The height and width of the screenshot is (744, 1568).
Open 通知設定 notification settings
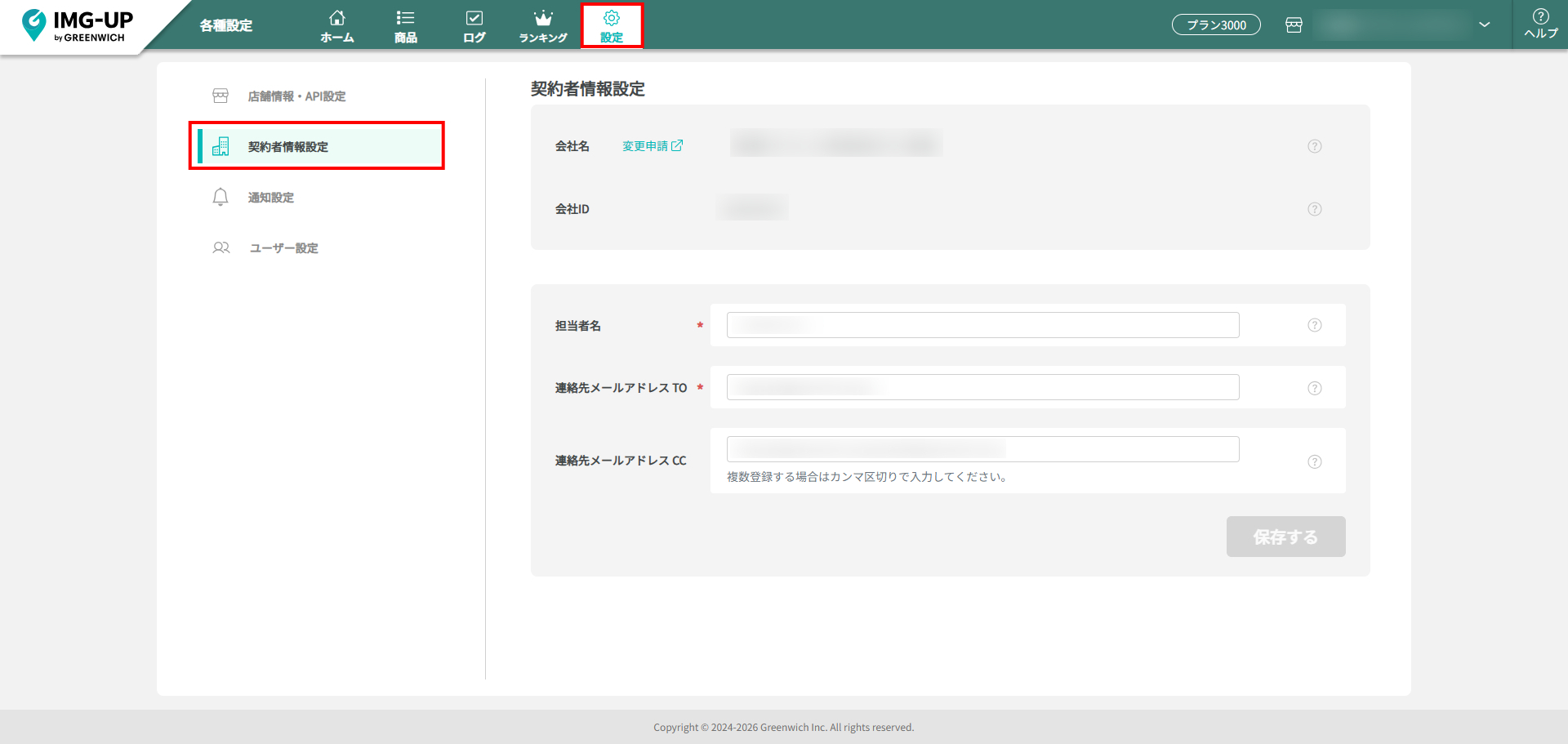point(270,198)
